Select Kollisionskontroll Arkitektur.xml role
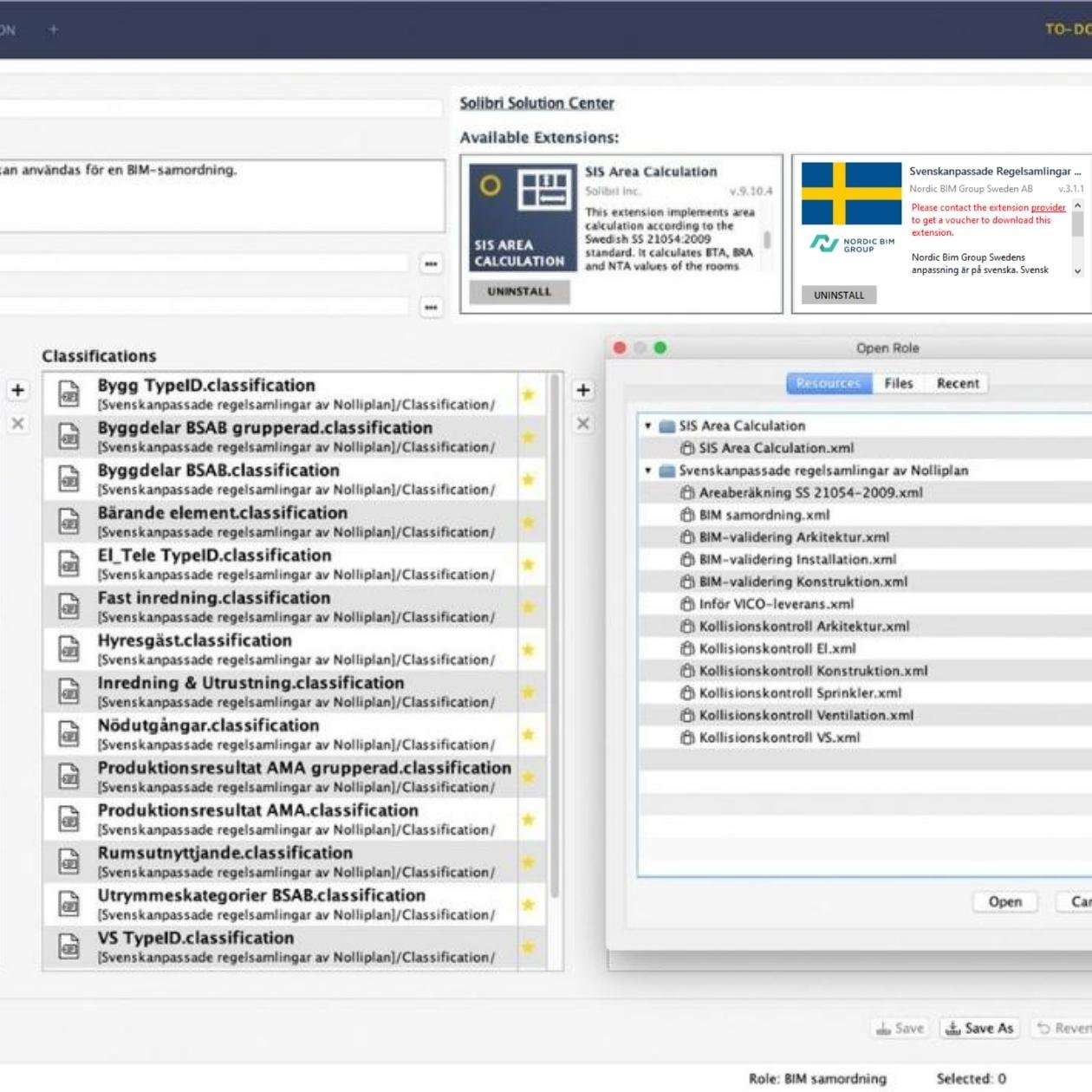Screen dimensions: 1092x1092 pos(804,627)
